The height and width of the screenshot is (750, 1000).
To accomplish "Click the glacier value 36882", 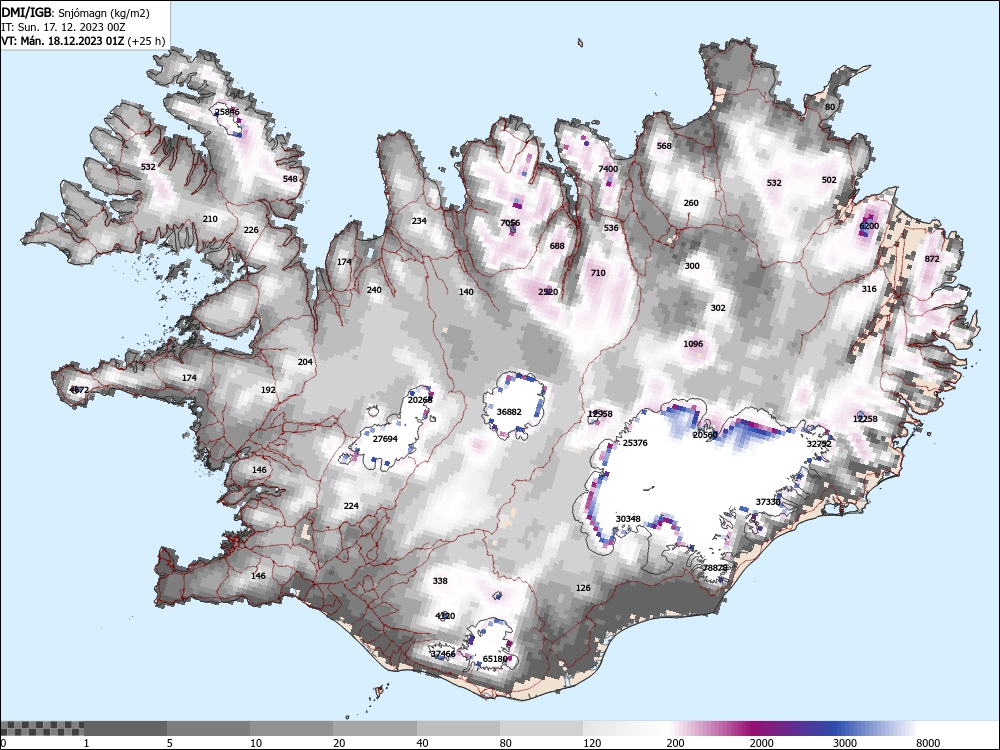I will pyautogui.click(x=509, y=412).
